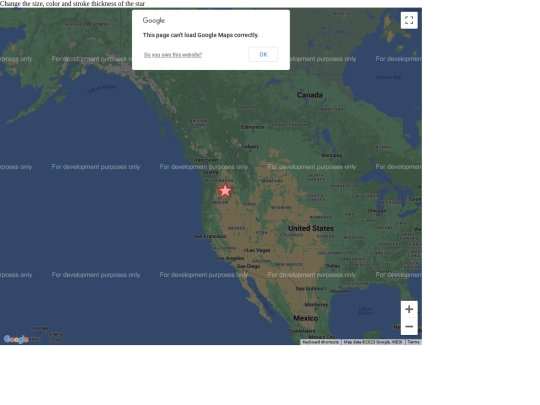Viewport: 540px width, 405px height.
Task: Toggle the map fullscreen view button
Action: coord(409,20)
